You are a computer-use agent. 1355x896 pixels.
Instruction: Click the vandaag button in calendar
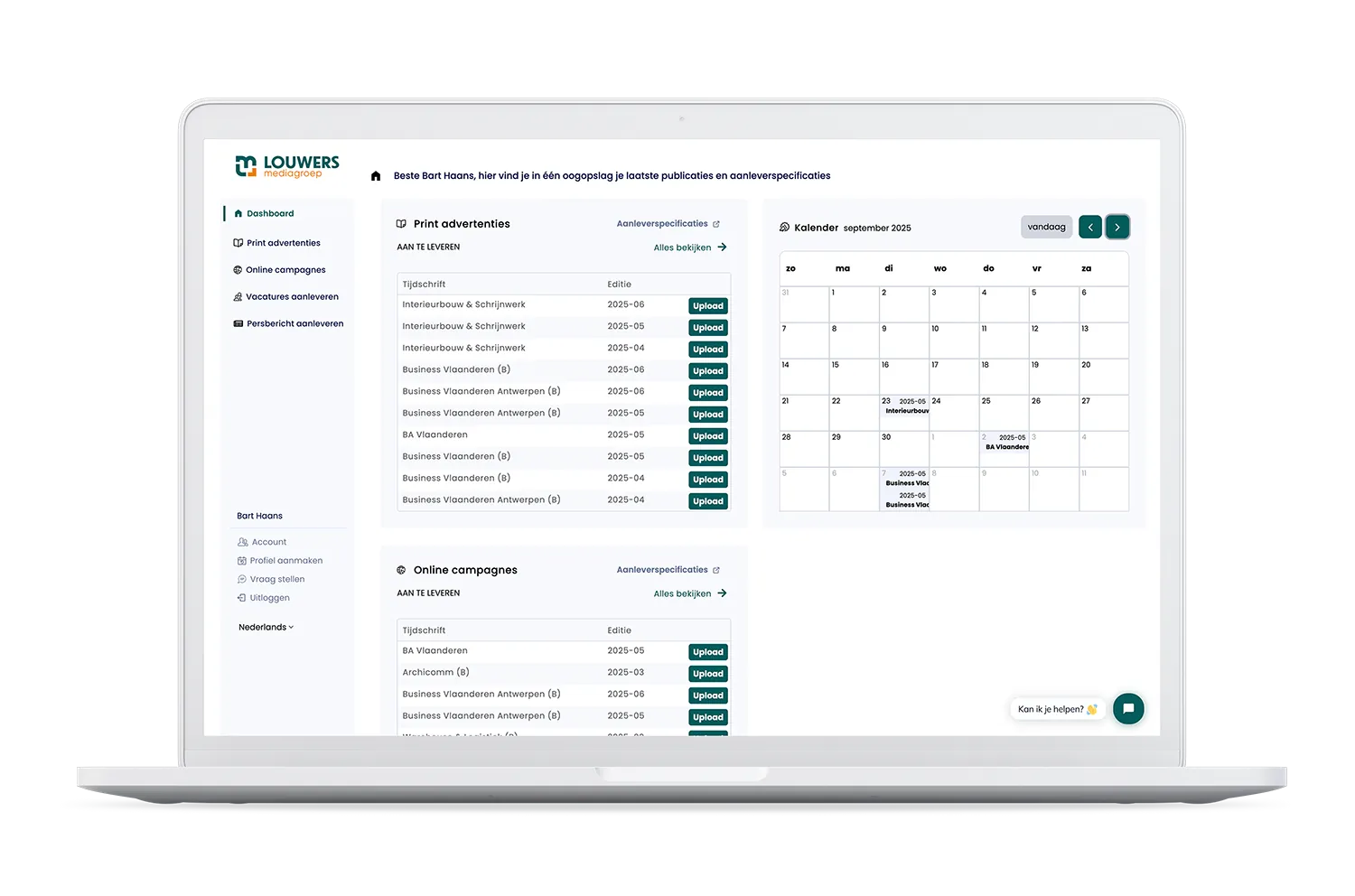coord(1046,227)
